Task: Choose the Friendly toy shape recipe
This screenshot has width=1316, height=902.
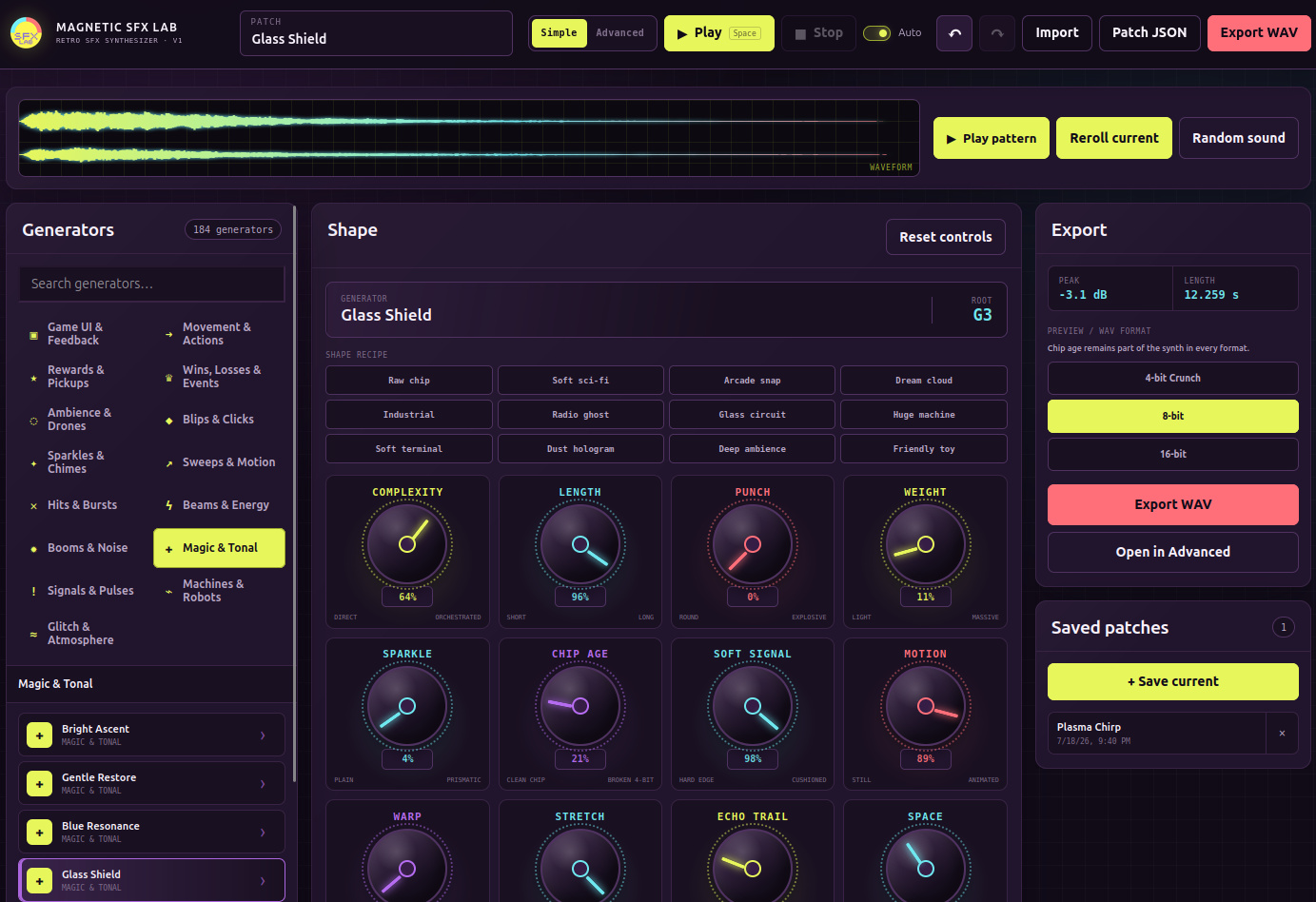Action: (x=923, y=448)
